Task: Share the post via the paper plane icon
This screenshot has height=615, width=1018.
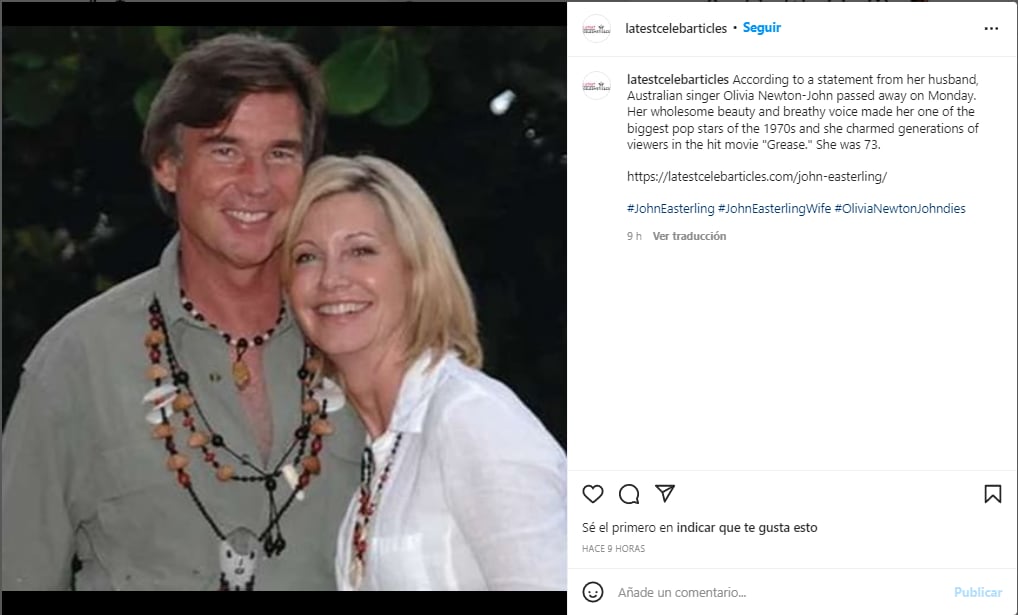Action: pos(664,493)
